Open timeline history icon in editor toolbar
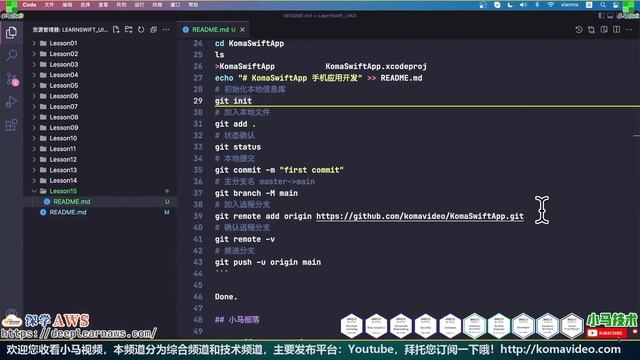Viewport: 640px width, 360px height. tap(579, 29)
